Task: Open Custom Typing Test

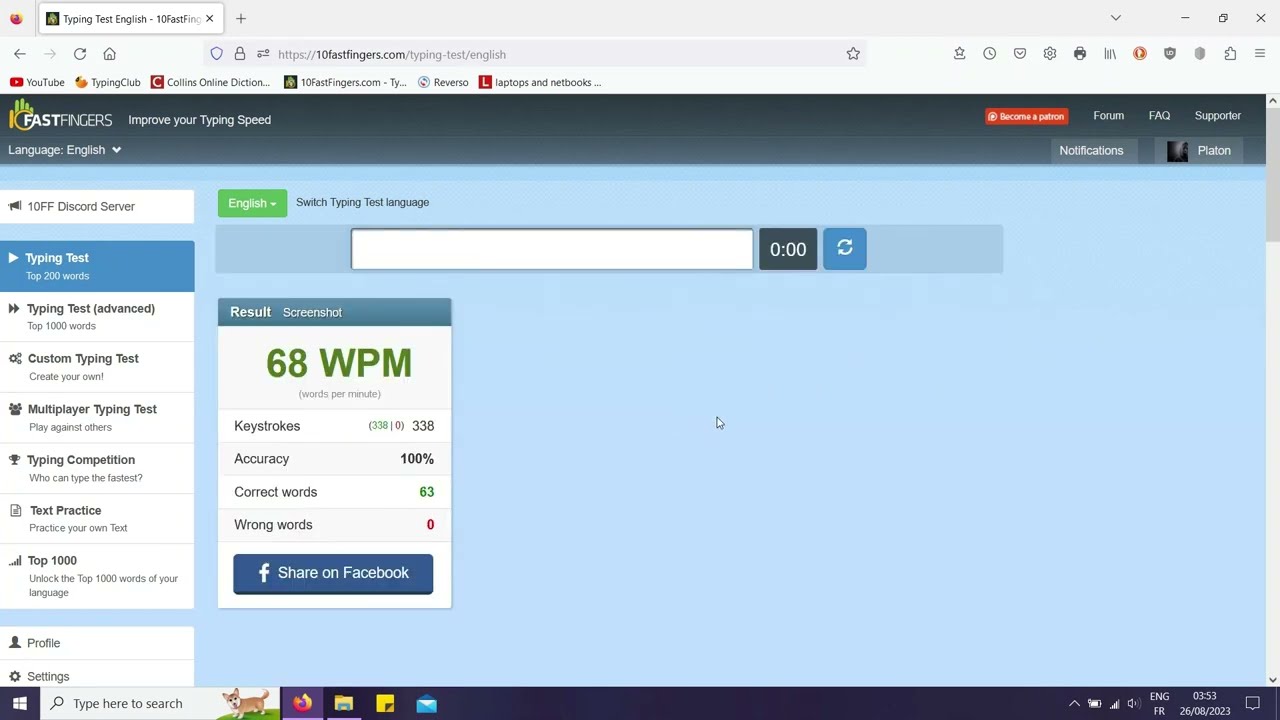Action: pyautogui.click(x=97, y=367)
